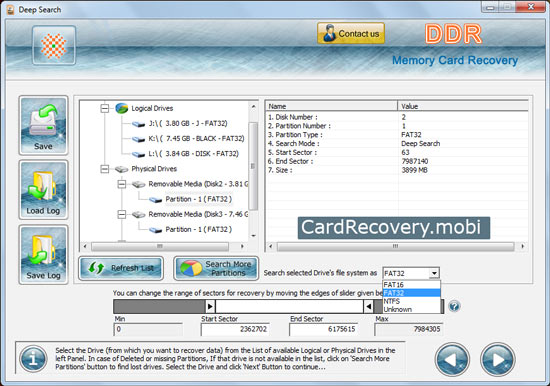Collapse Removable Media Disk2 node
The height and width of the screenshot is (386, 550).
121,184
